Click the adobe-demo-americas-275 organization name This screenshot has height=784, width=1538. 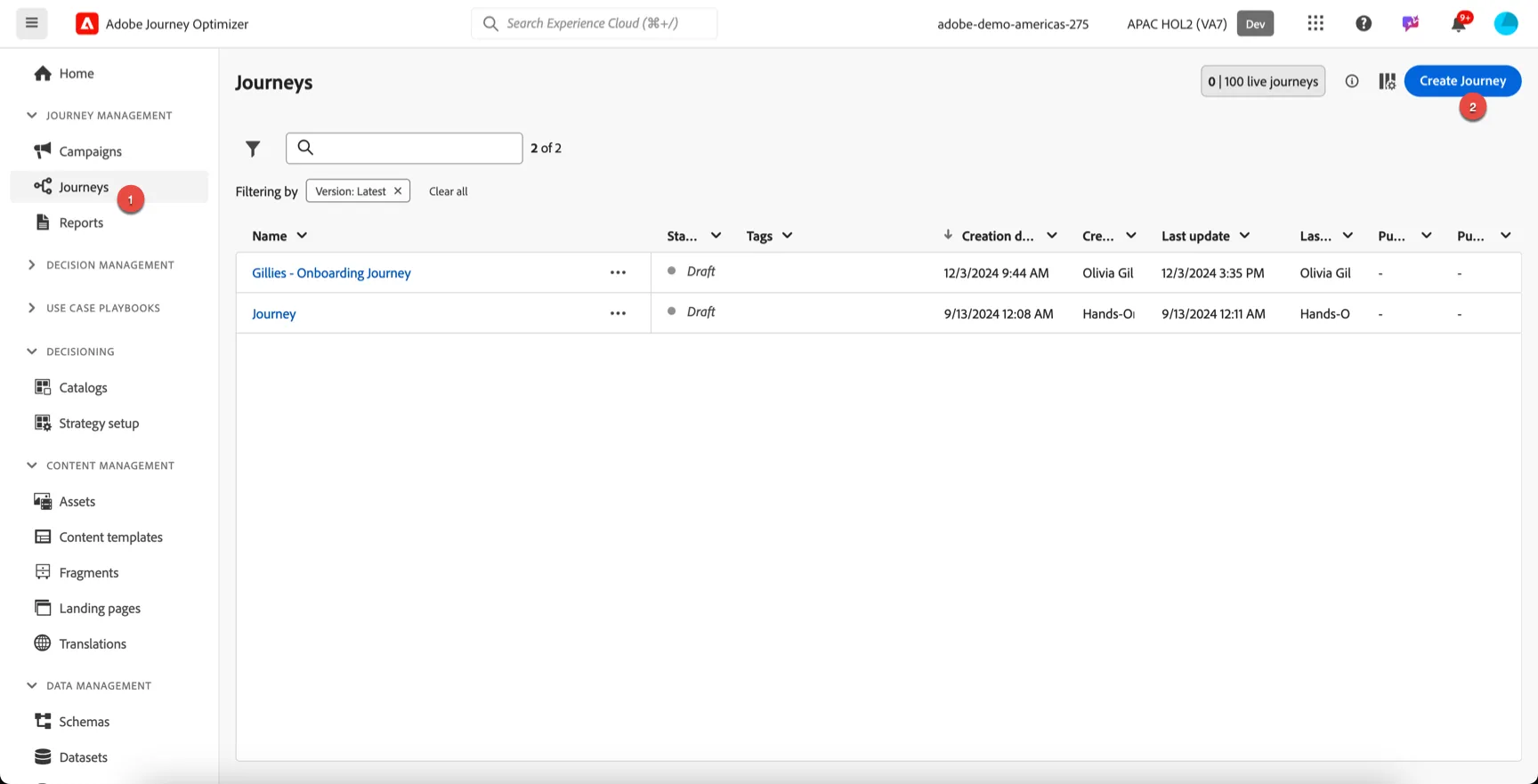(x=1013, y=24)
